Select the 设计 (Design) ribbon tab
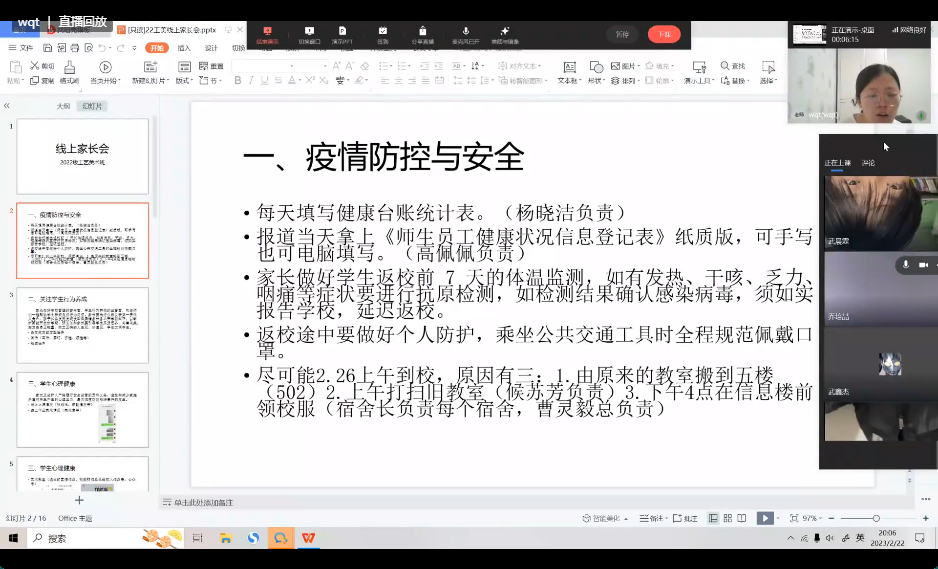Screen dimensions: 938x569 point(211,48)
